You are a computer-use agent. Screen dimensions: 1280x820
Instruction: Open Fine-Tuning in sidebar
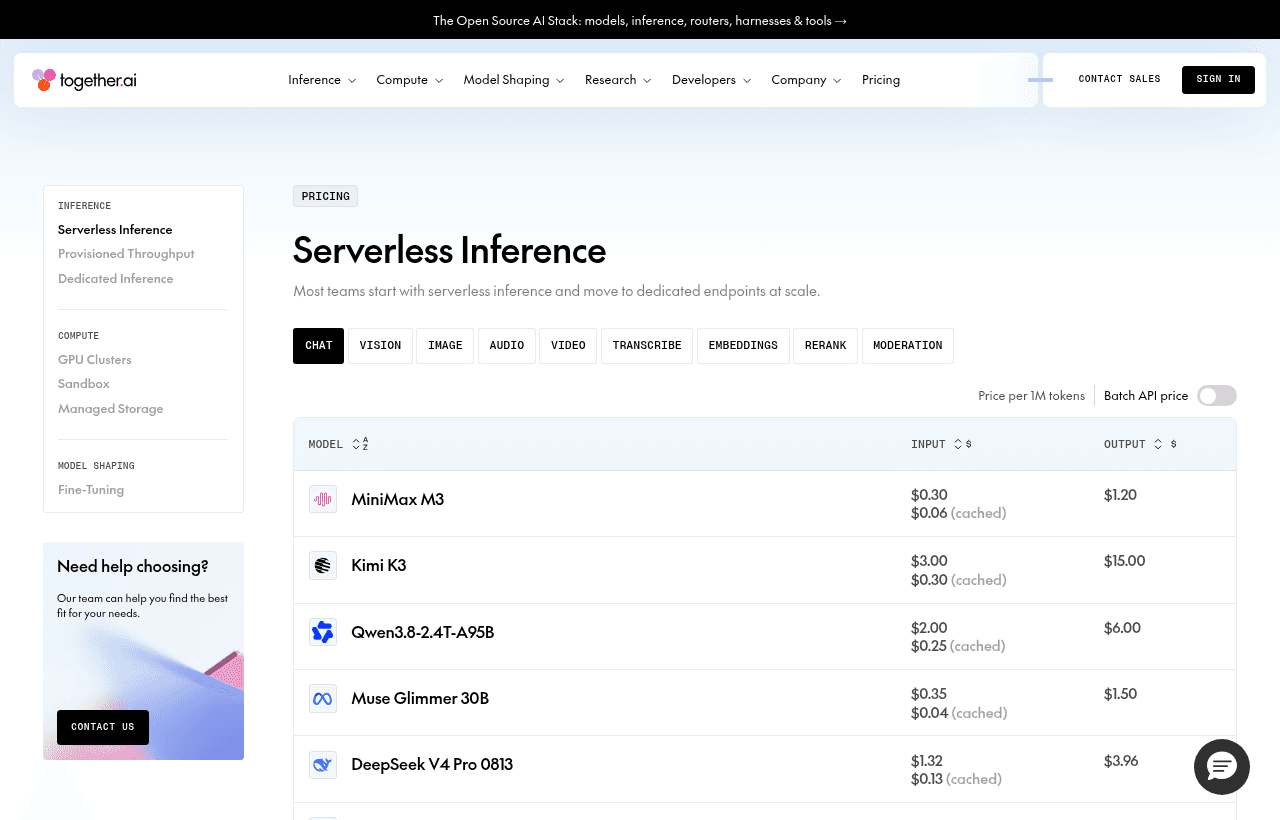pos(91,490)
